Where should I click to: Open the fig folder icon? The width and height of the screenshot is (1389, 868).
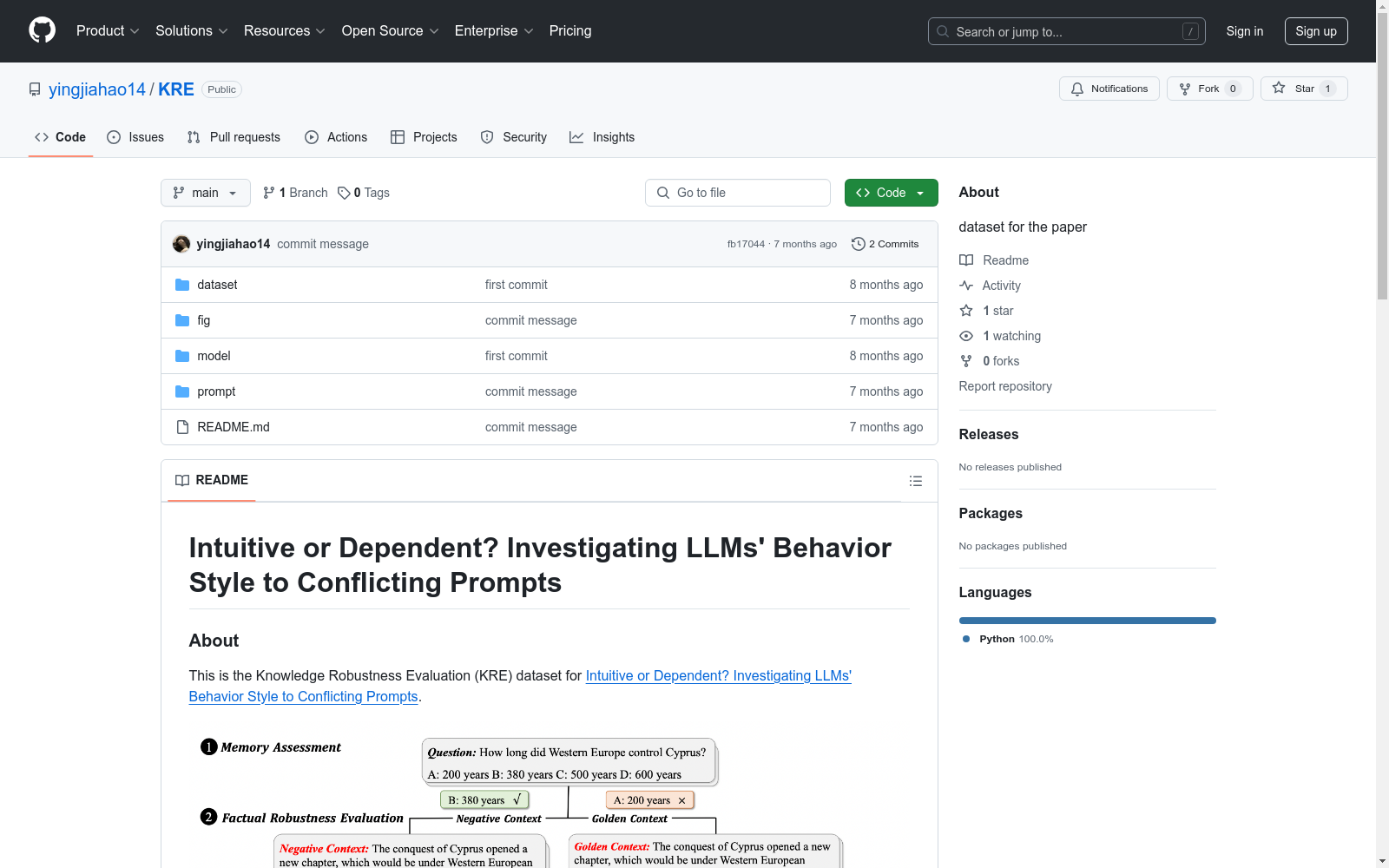click(x=182, y=320)
